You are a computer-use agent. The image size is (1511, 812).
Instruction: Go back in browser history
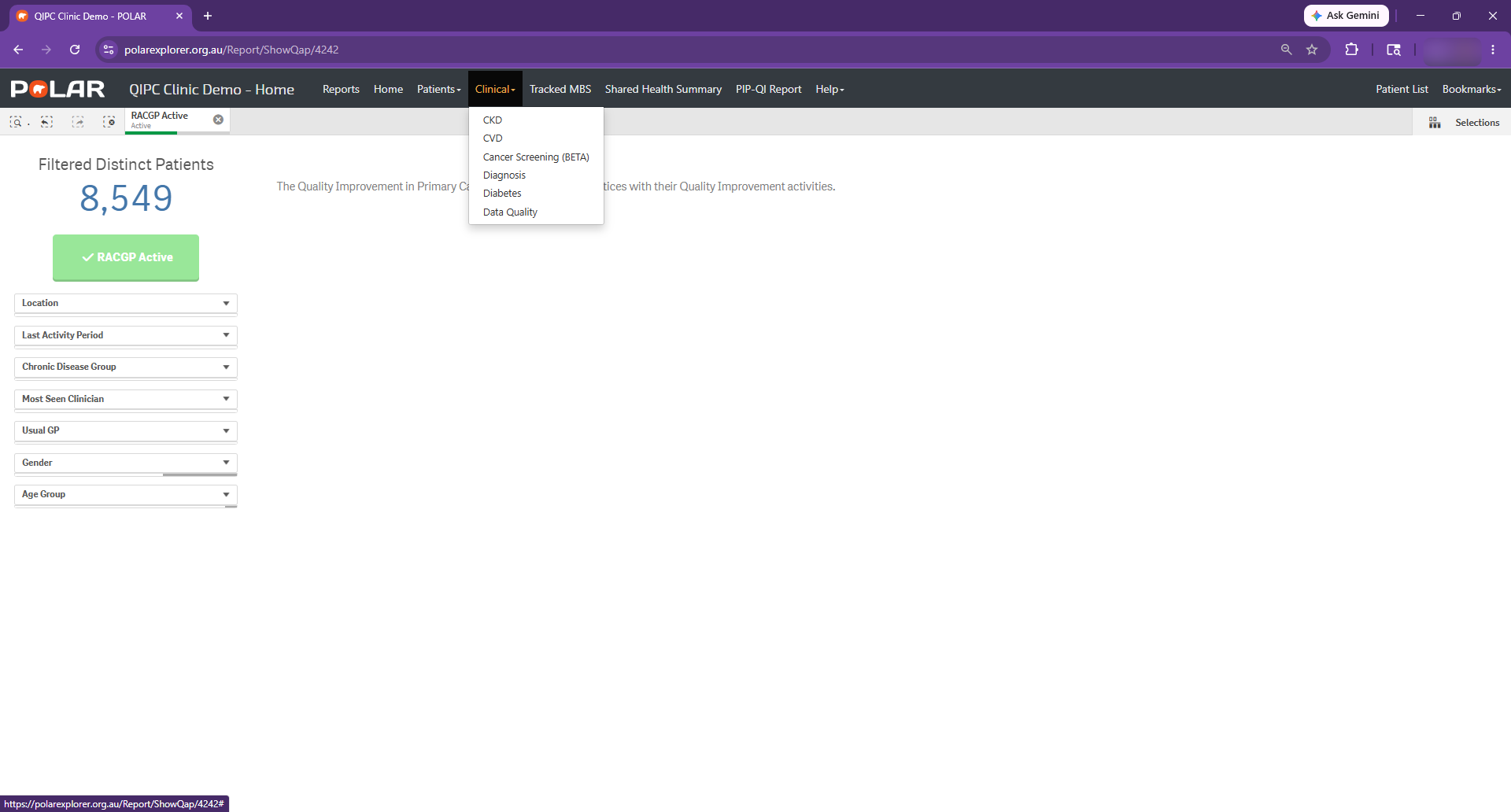pyautogui.click(x=18, y=50)
